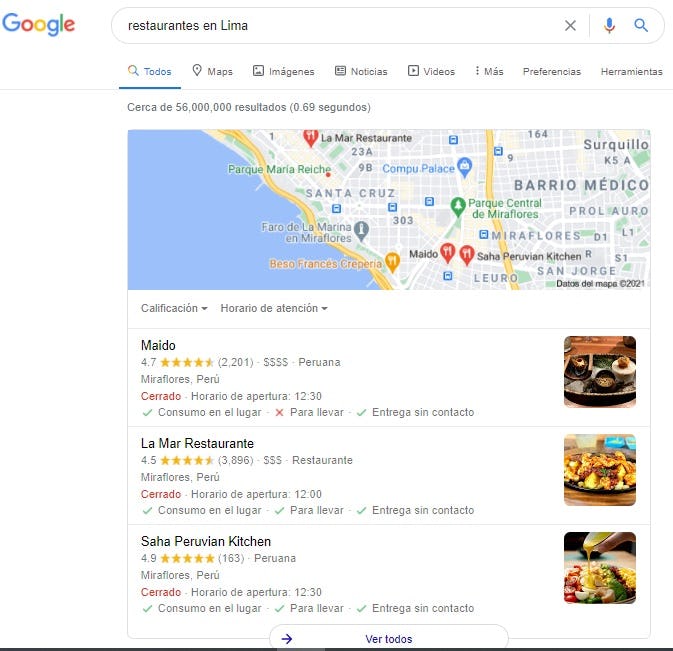Click the Compu Palace shopping pin
Screen dimensions: 673x651
click(465, 167)
